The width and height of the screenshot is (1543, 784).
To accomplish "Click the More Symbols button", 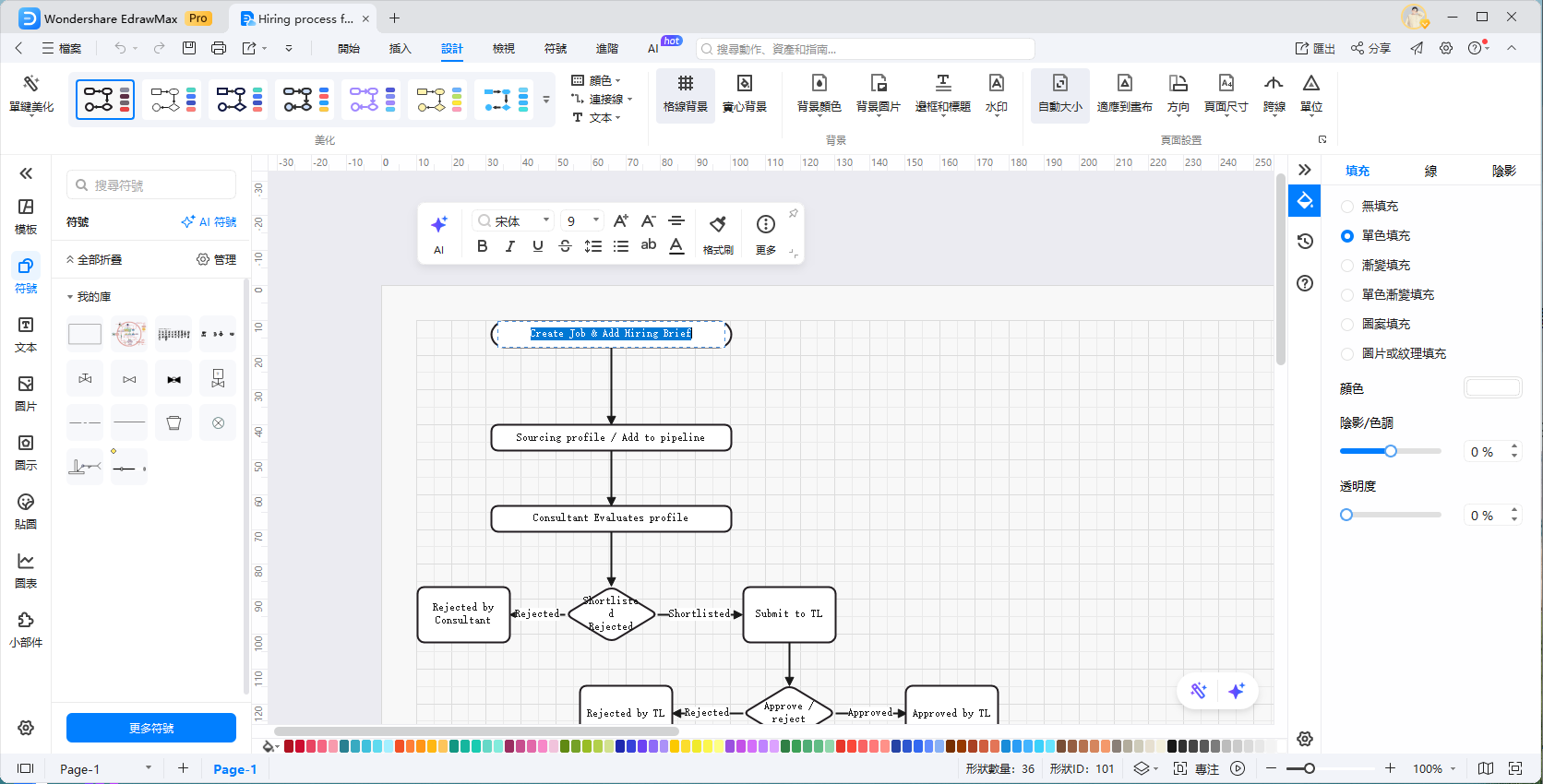I will click(151, 728).
